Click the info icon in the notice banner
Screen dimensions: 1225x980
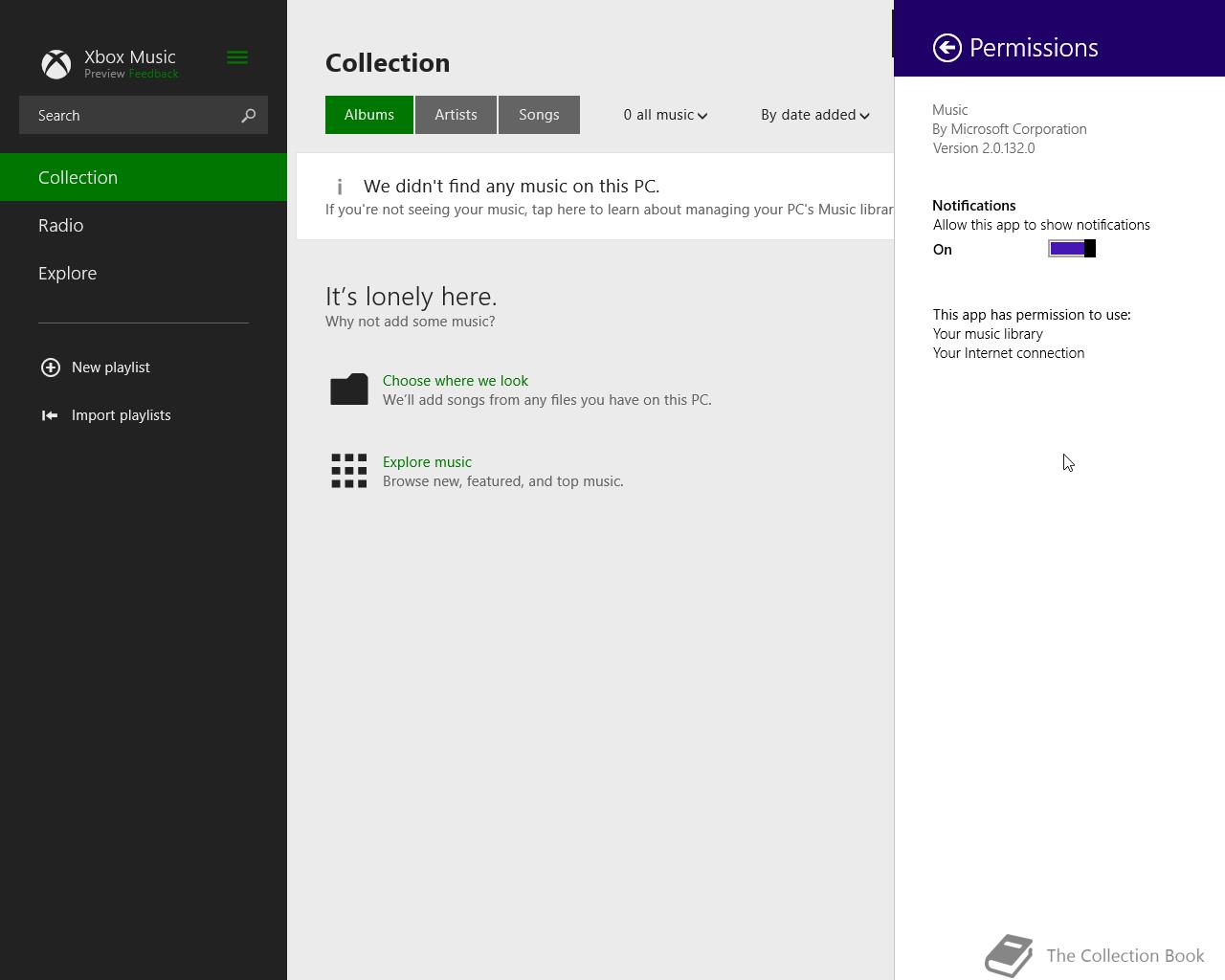pyautogui.click(x=340, y=187)
